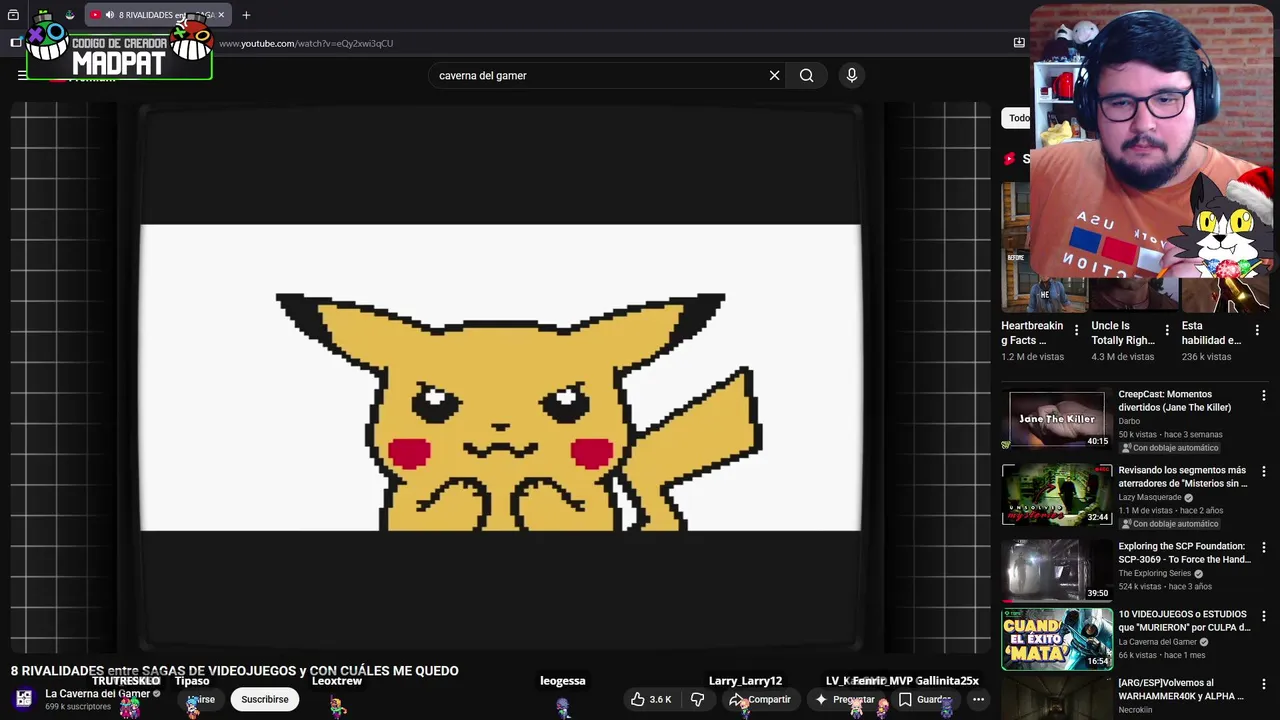Click the magnifying glass search button

(806, 75)
